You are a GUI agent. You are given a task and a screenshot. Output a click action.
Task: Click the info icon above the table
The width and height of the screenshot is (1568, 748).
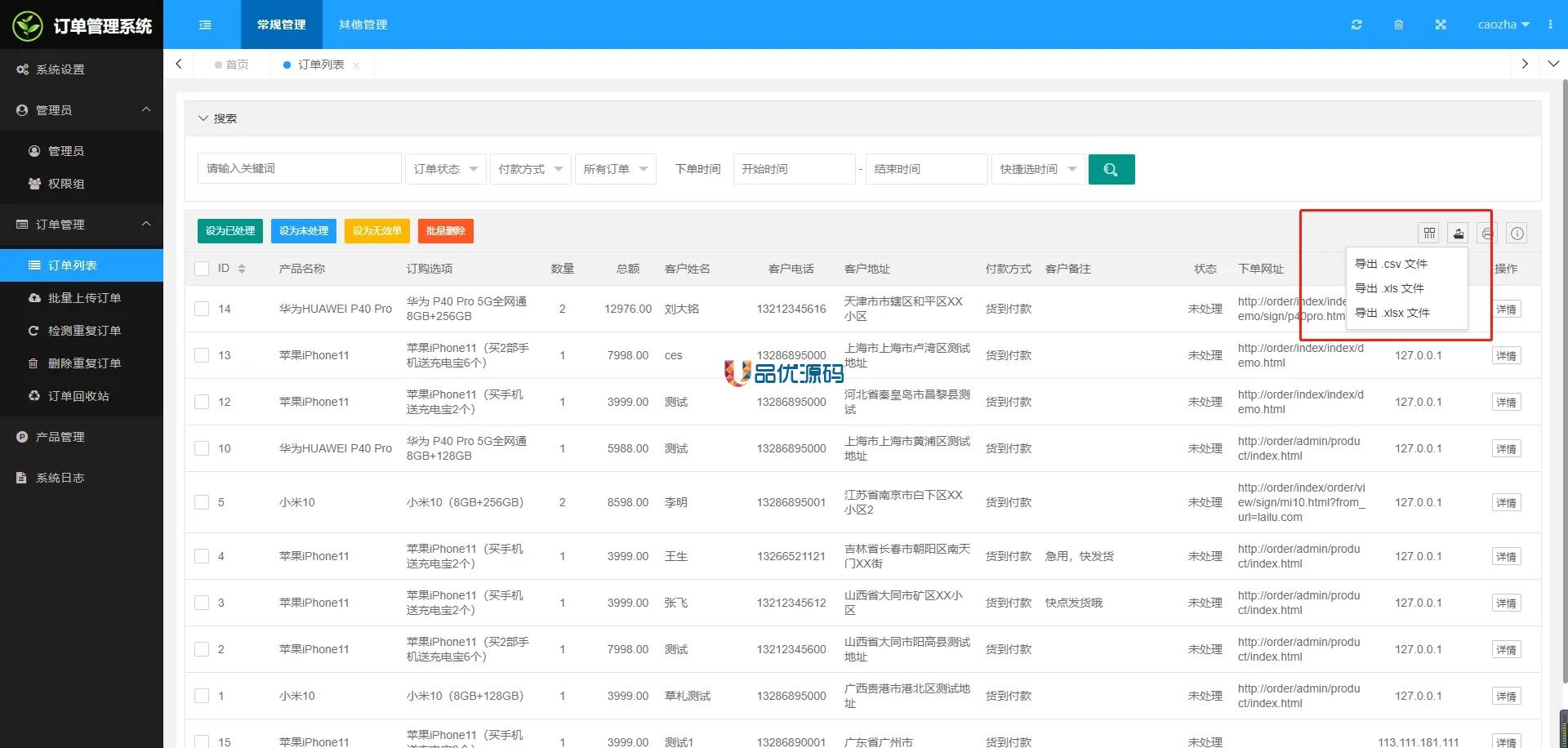click(x=1517, y=234)
